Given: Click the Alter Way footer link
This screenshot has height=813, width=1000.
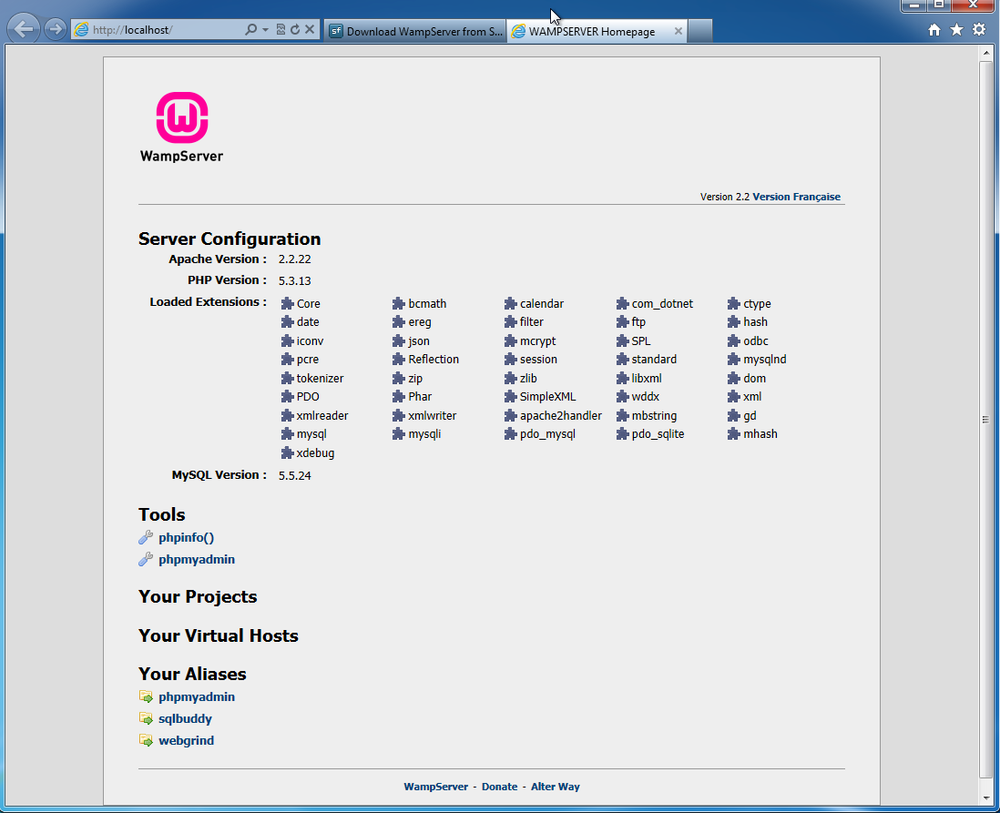Looking at the screenshot, I should [555, 787].
